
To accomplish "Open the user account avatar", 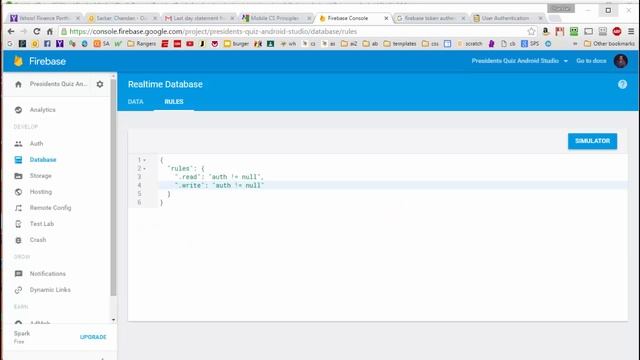I will pyautogui.click(x=620, y=61).
